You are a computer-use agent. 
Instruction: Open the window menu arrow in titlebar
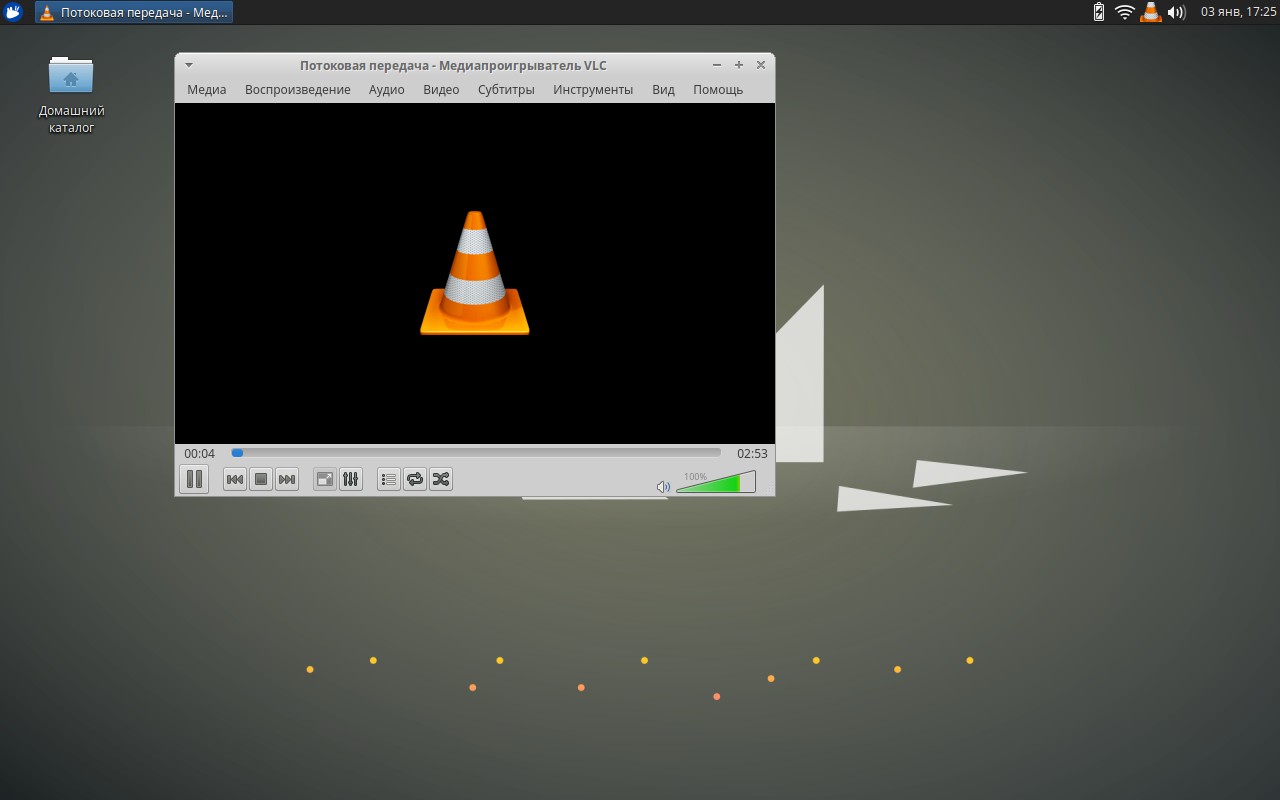[189, 65]
